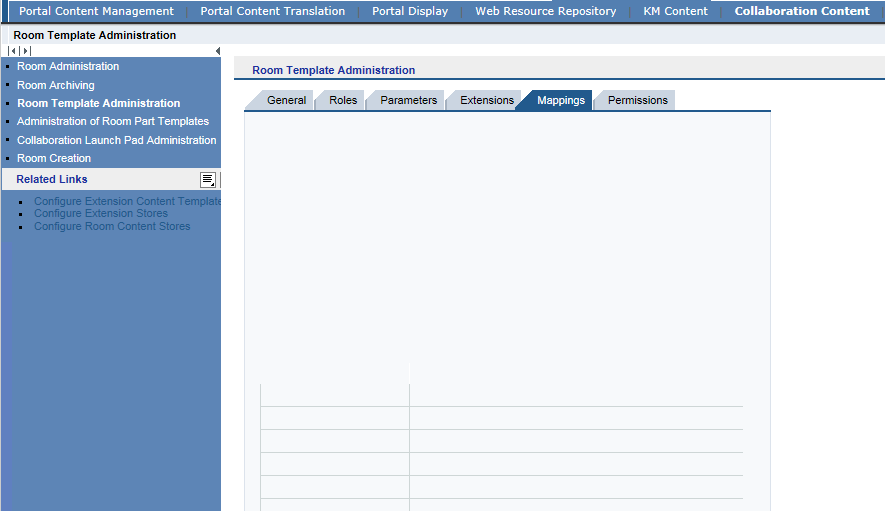The image size is (885, 511).
Task: Open Portal Content Management tab
Action: 97,11
